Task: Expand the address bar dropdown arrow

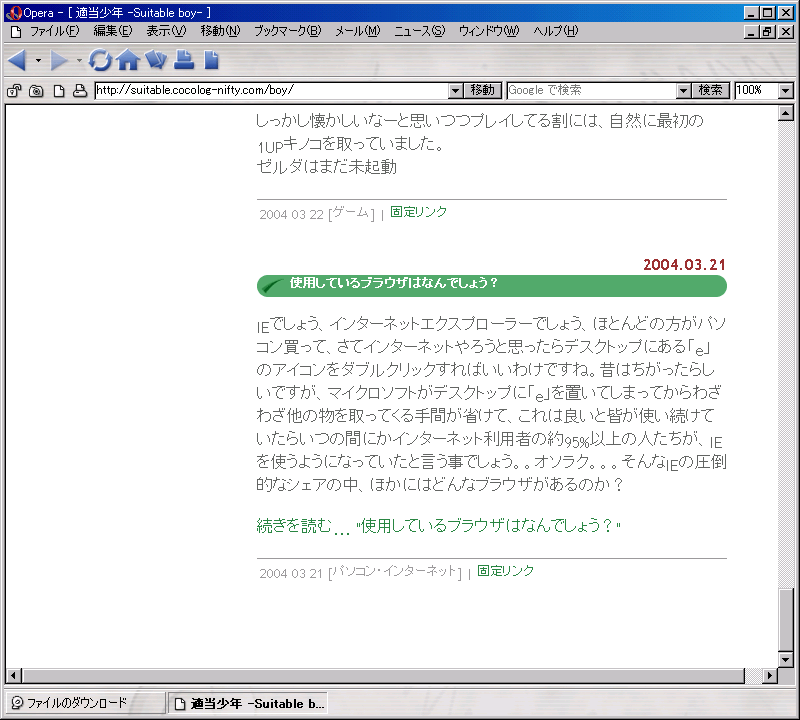Action: tap(456, 91)
